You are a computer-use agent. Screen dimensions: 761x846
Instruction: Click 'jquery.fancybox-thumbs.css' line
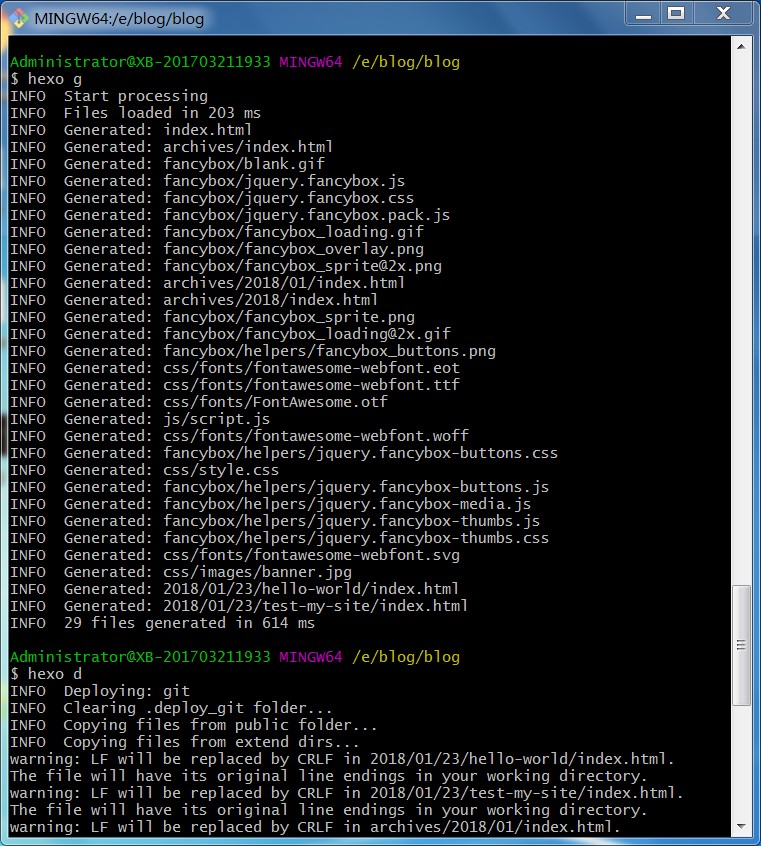click(x=280, y=538)
